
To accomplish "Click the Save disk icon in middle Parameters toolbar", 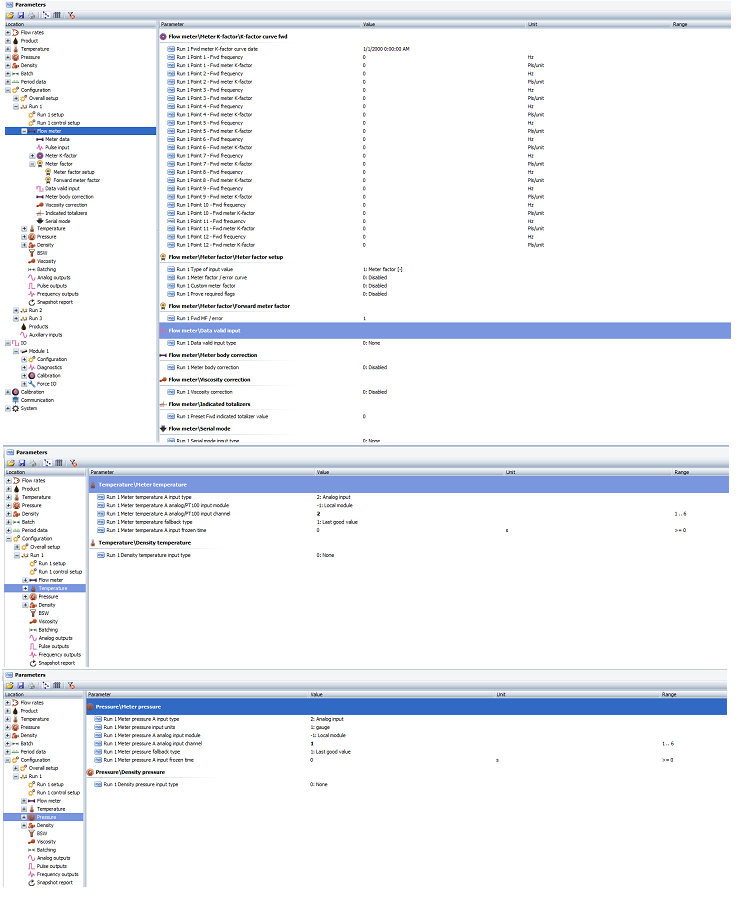I will click(x=22, y=463).
